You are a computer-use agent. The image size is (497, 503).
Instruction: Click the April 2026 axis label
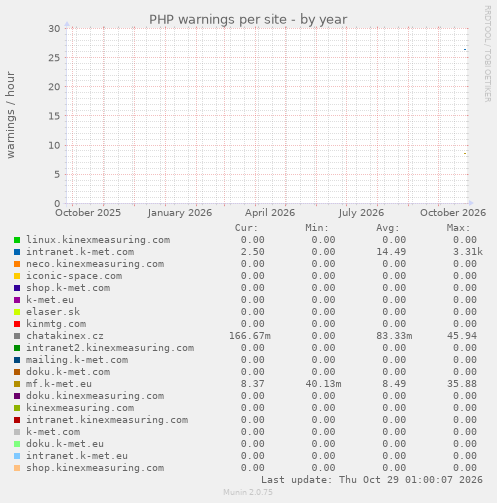(x=270, y=213)
